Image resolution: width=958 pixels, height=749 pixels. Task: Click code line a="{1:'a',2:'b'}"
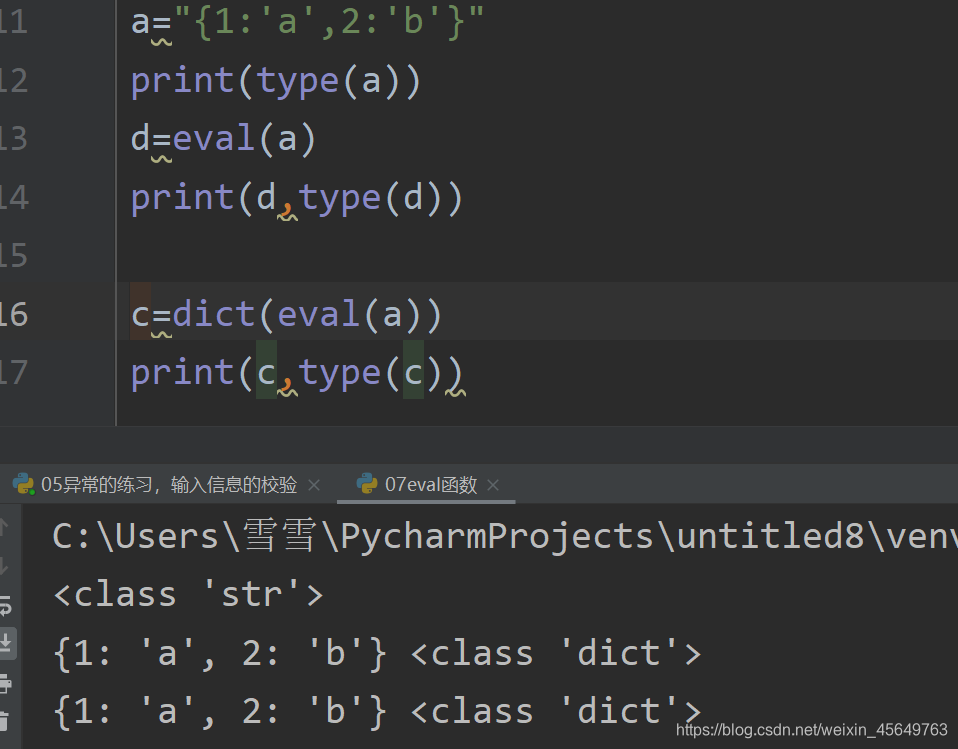coord(307,22)
